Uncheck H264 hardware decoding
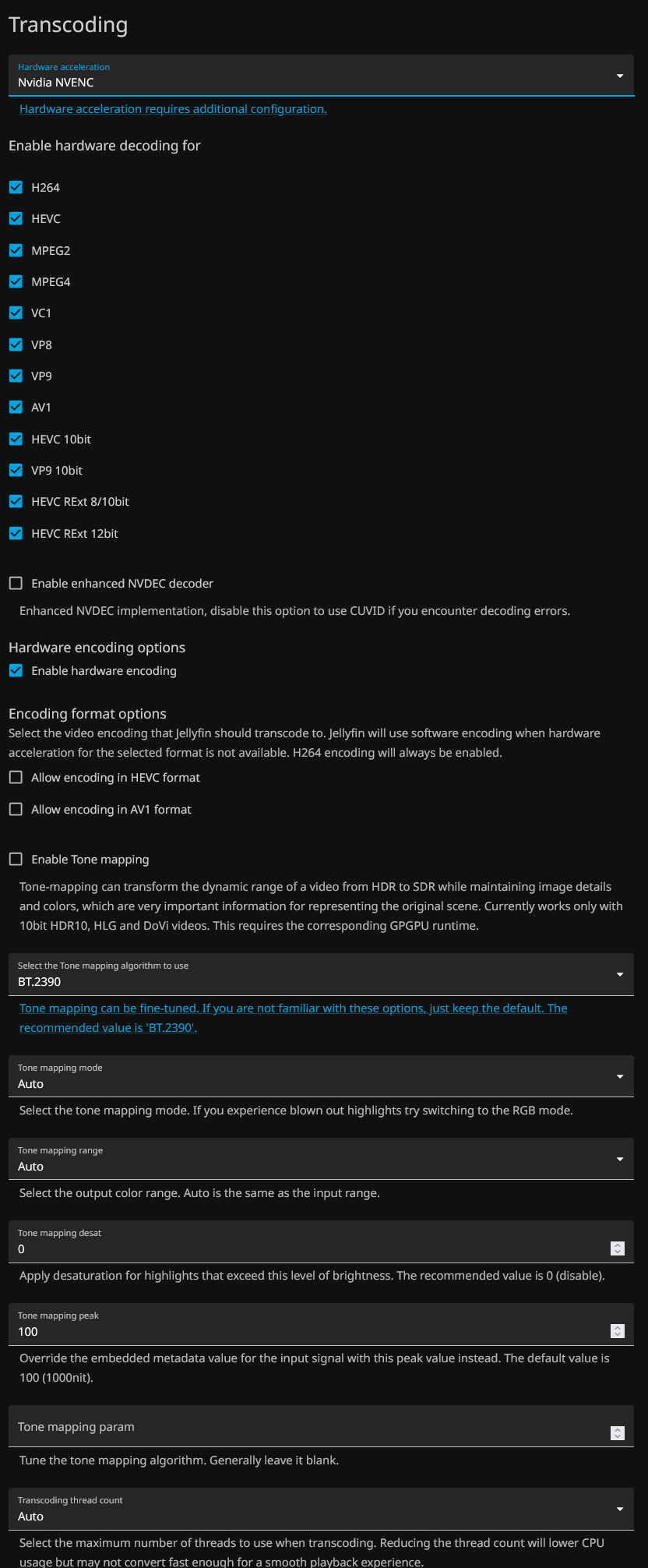The width and height of the screenshot is (648, 1568). [x=16, y=187]
